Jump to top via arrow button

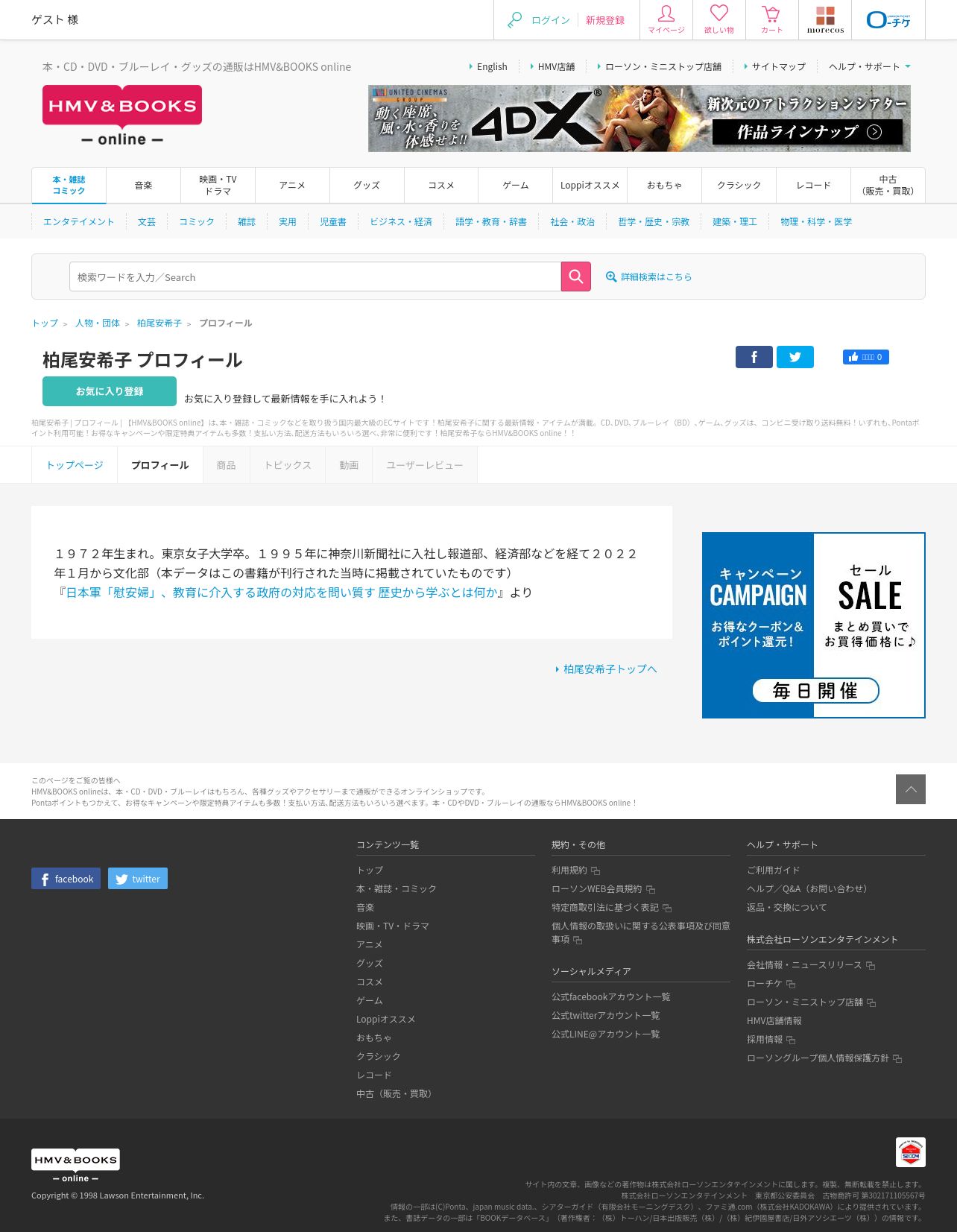coord(911,789)
